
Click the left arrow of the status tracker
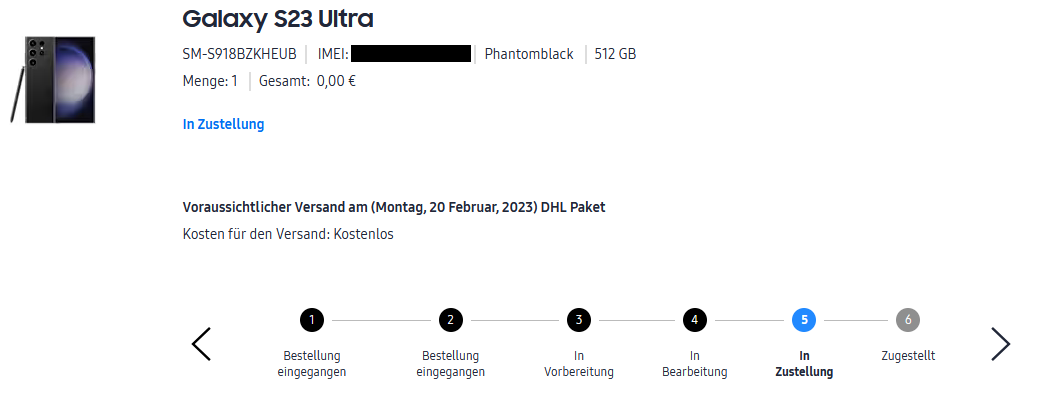pos(201,344)
